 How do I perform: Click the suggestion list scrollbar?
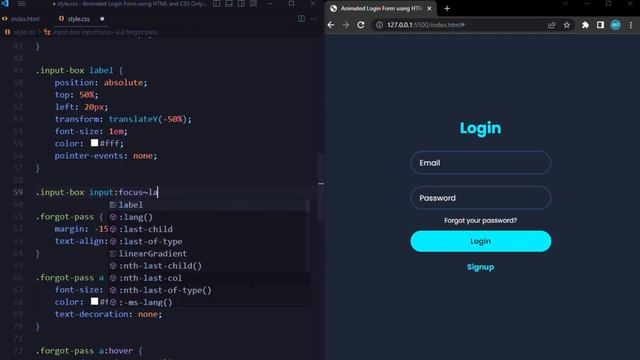[308, 237]
